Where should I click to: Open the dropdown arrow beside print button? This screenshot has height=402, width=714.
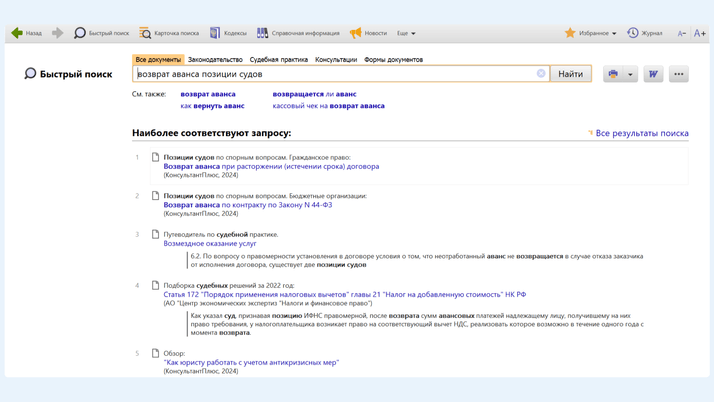(x=630, y=74)
